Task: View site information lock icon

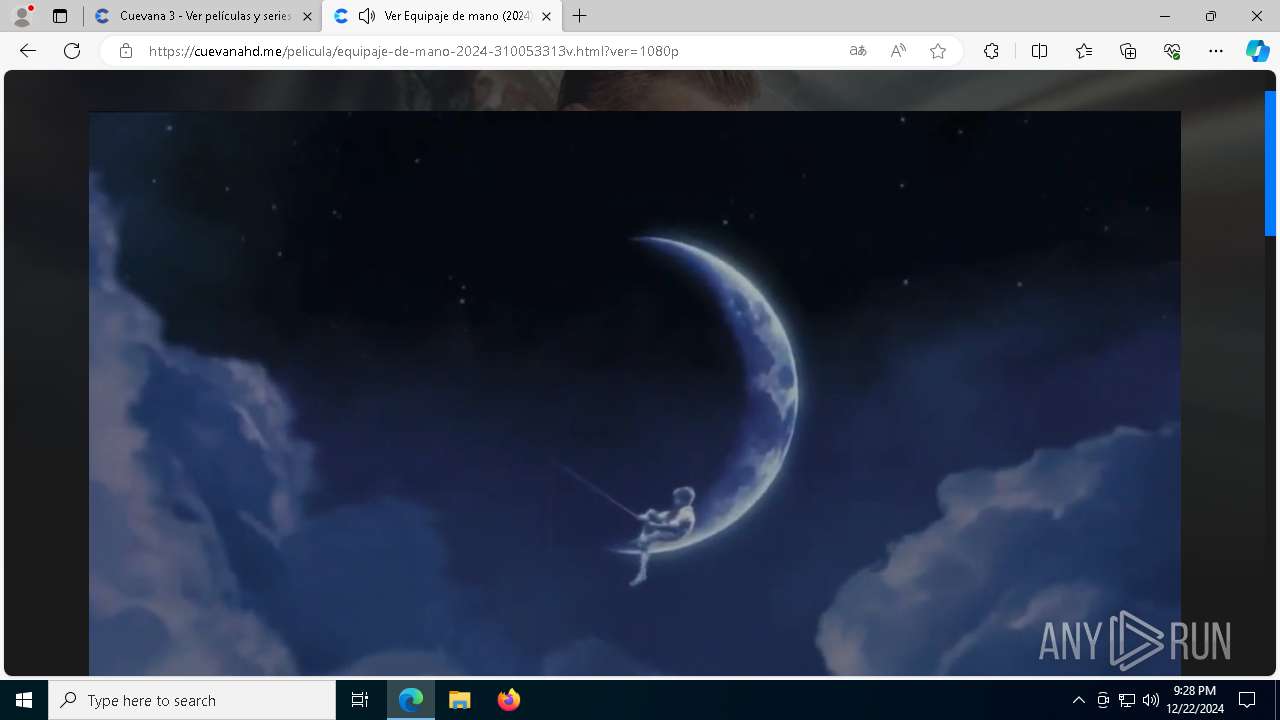Action: (126, 51)
